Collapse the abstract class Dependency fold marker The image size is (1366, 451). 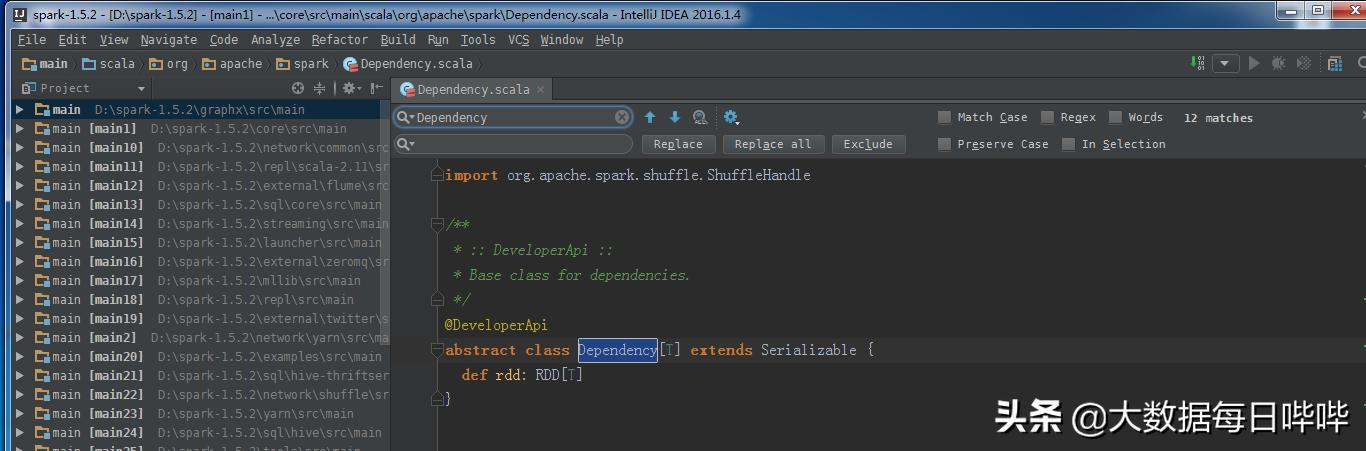pyautogui.click(x=437, y=350)
